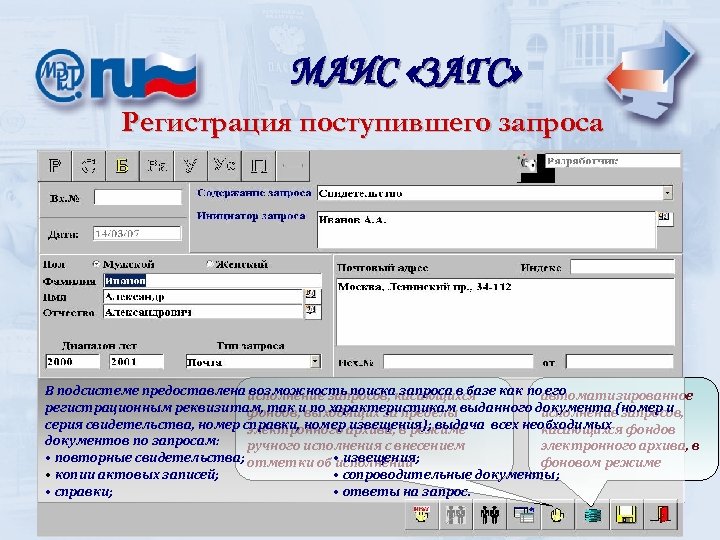Click the Почтовый адрес text area
This screenshot has height=540, width=720.
[506, 311]
